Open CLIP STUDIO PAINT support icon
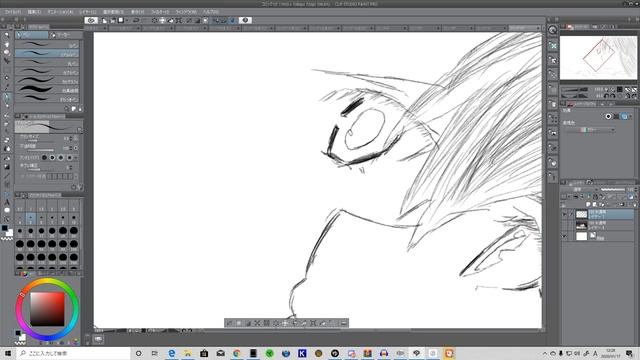This screenshot has height=360, width=640. coord(245,20)
